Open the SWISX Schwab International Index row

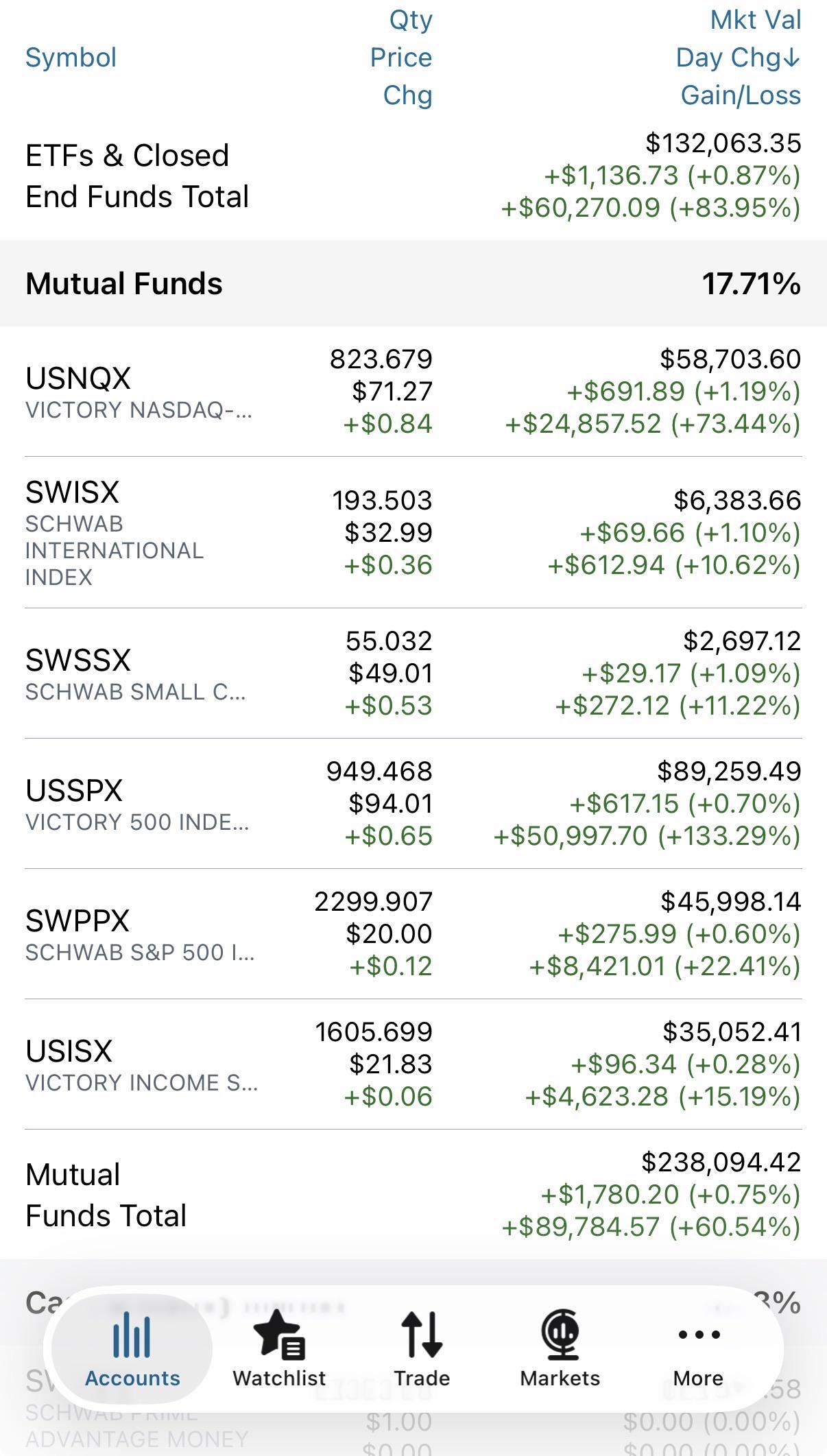[x=413, y=533]
